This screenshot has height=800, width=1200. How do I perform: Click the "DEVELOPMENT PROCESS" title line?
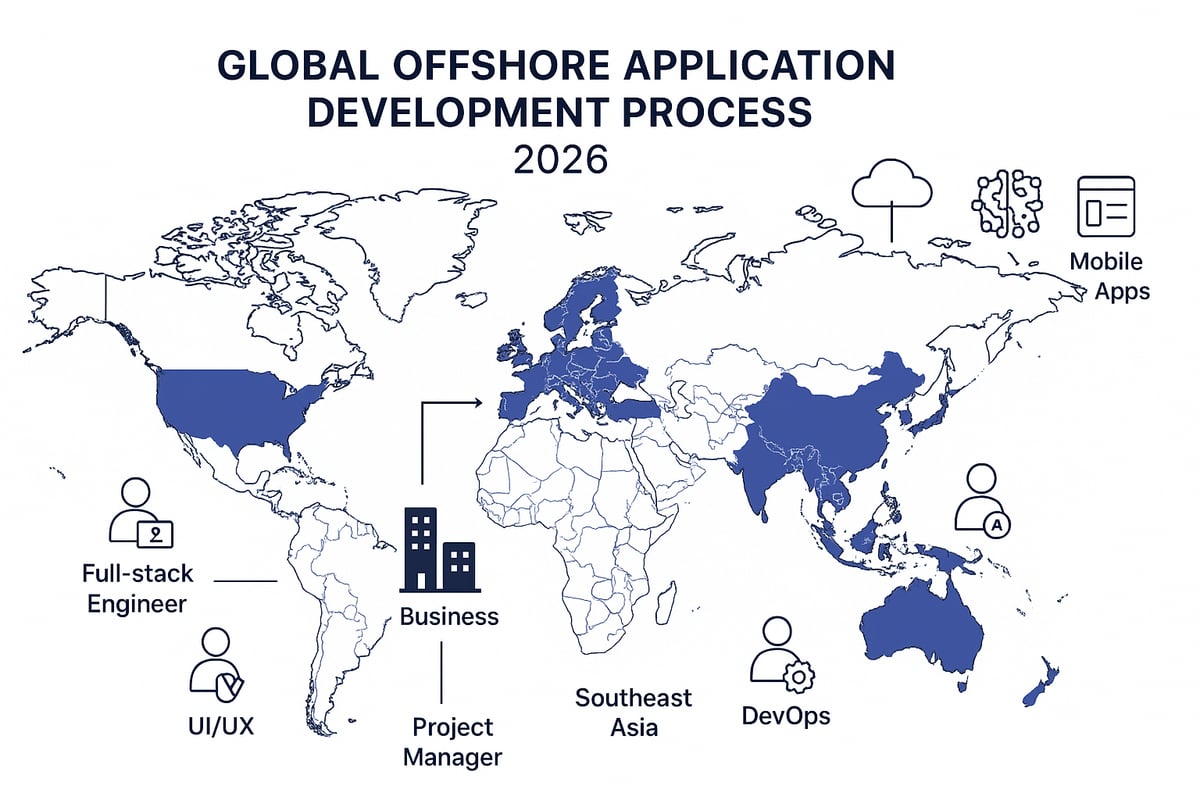559,112
